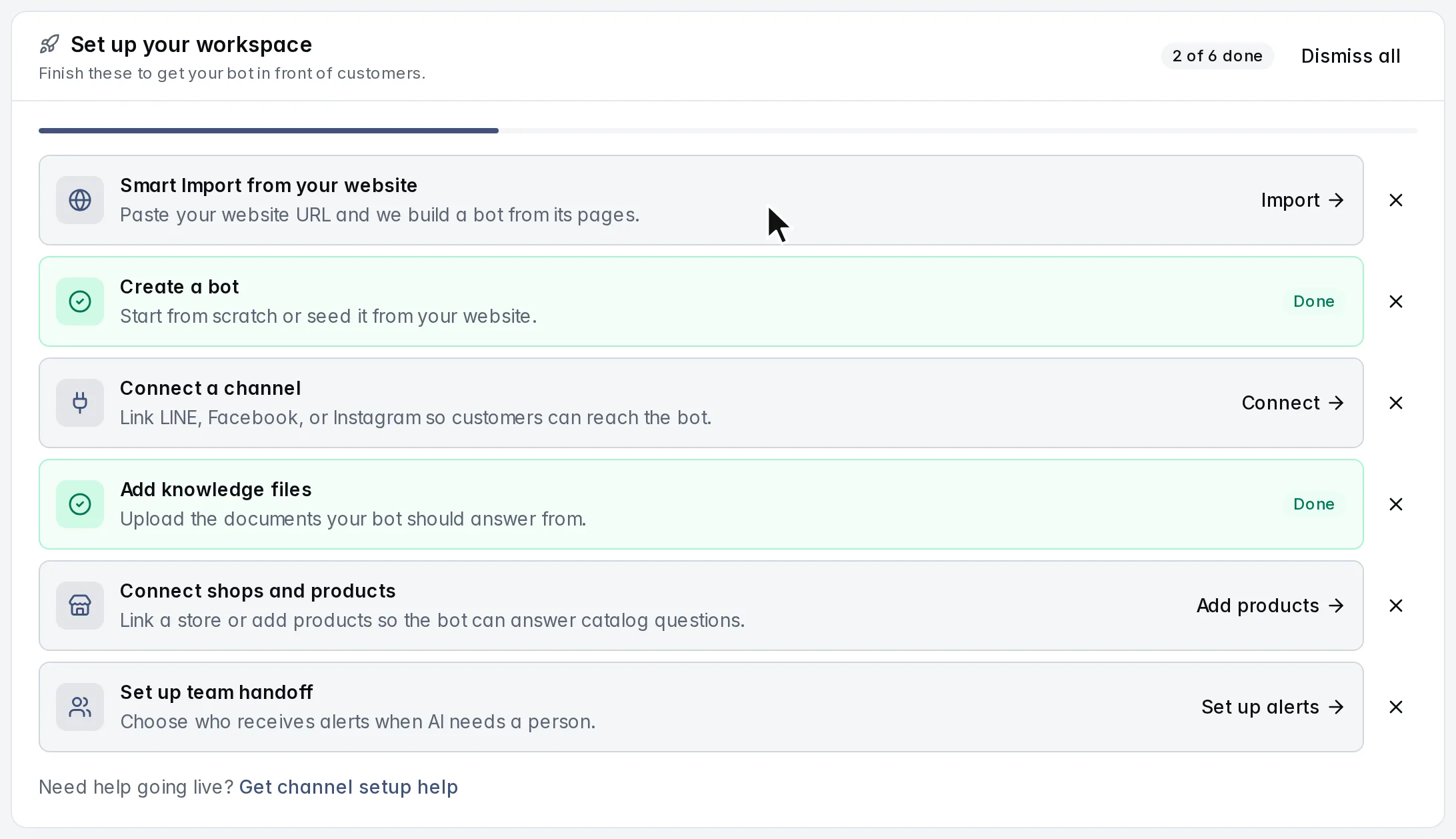
Task: Click the Set up team handoff title
Action: 217,692
